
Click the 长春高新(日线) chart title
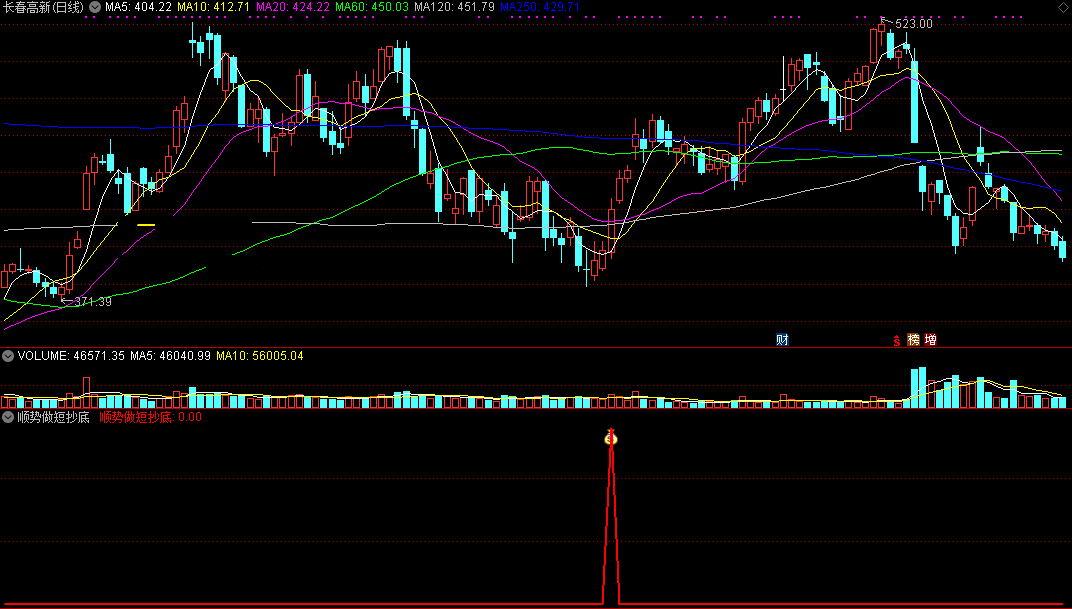[x=44, y=8]
